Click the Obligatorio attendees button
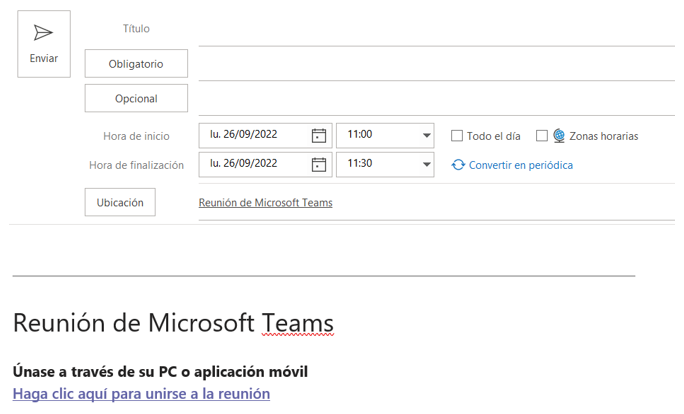 [x=136, y=64]
